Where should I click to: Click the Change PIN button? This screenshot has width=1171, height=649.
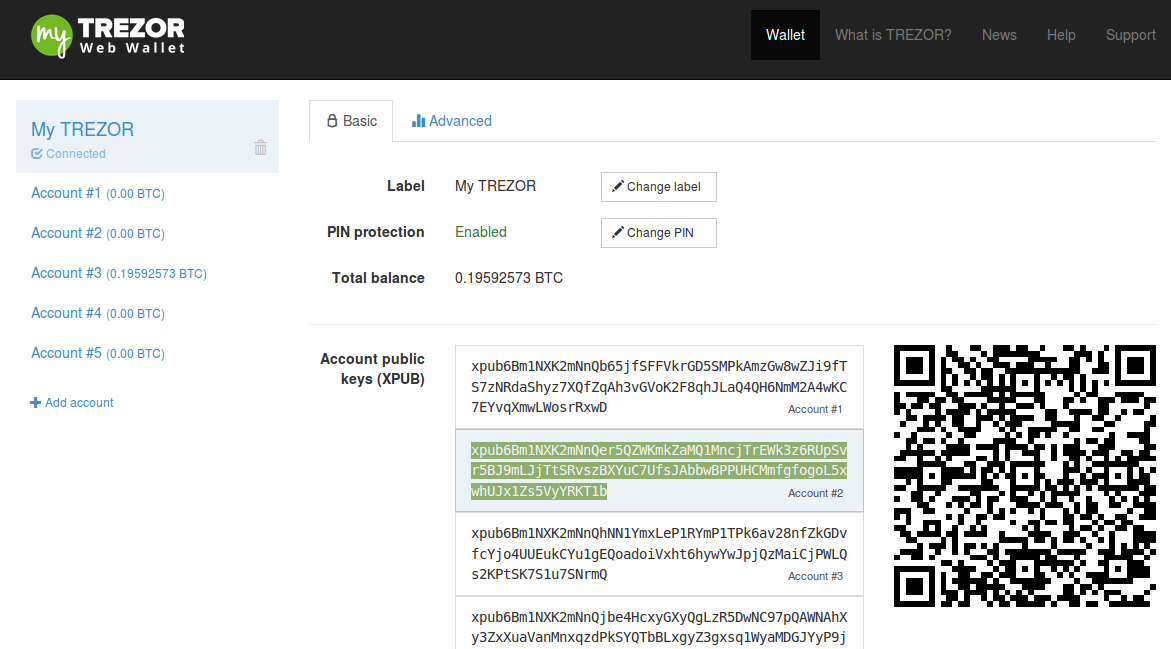[659, 233]
